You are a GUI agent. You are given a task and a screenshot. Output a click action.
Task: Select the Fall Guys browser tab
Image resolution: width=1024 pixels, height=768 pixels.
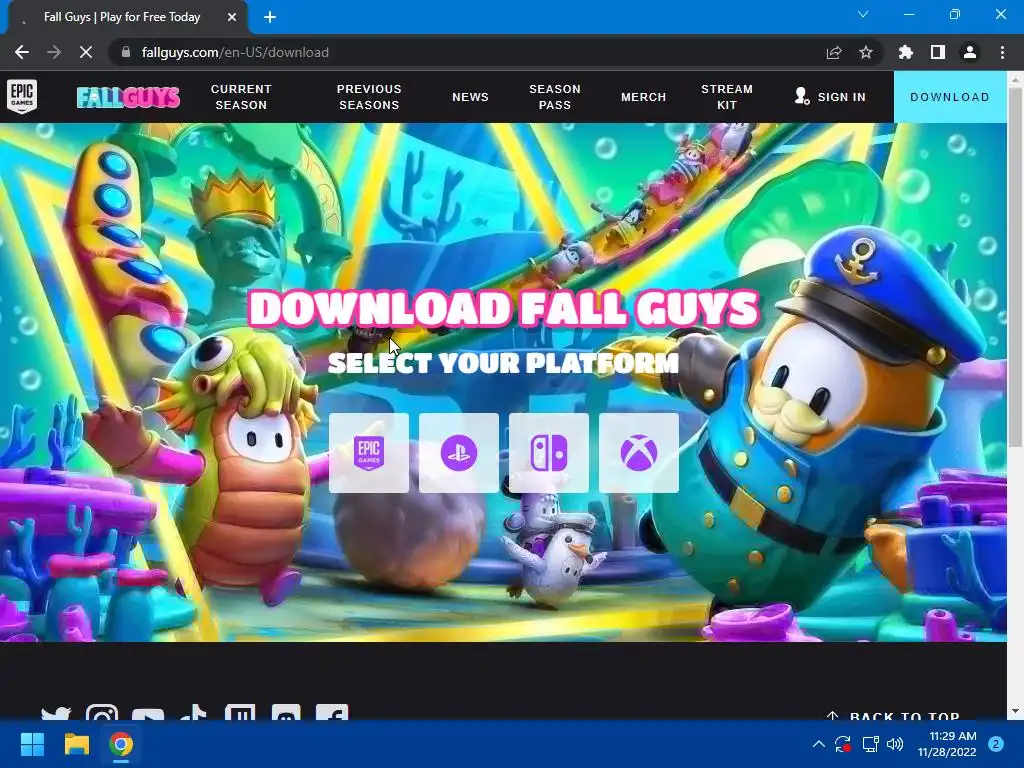[127, 17]
